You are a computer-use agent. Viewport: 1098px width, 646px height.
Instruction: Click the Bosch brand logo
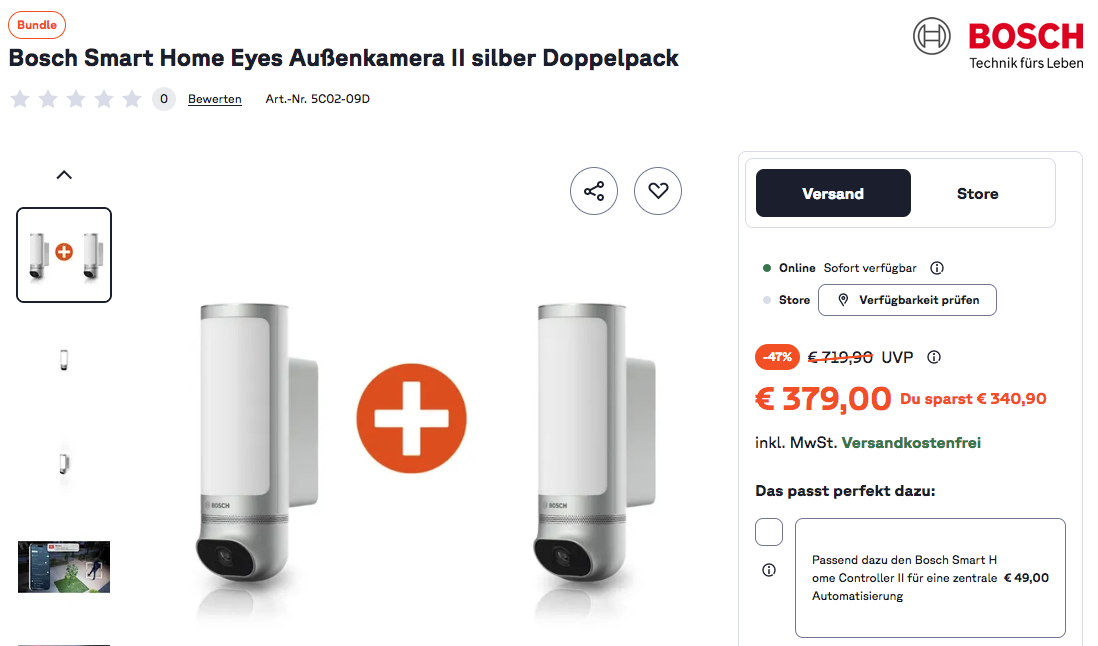[997, 45]
